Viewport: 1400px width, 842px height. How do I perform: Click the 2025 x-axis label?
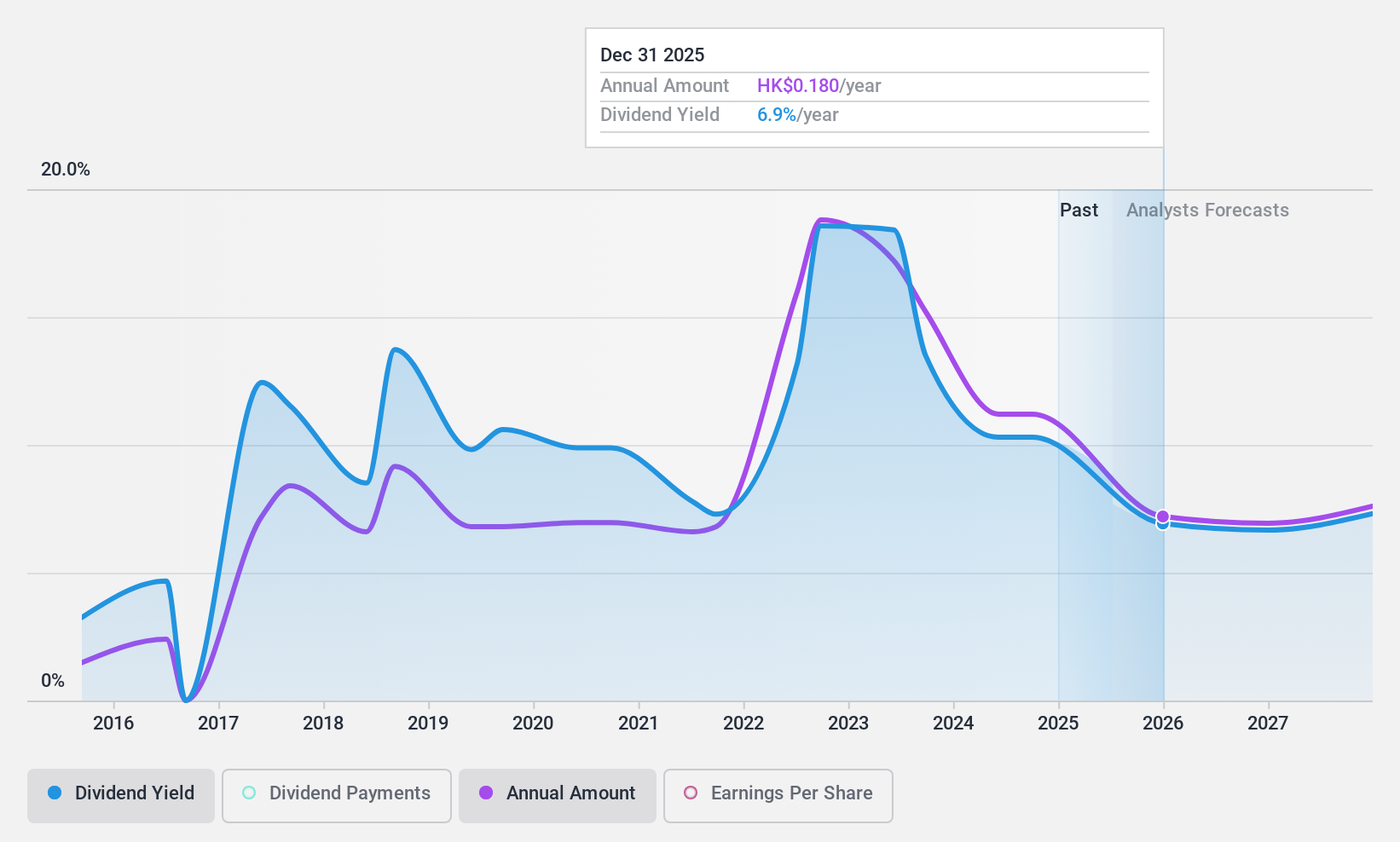pyautogui.click(x=1058, y=724)
